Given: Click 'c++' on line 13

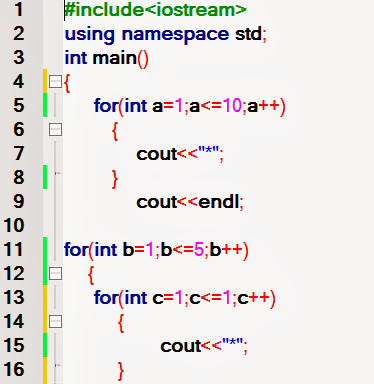Looking at the screenshot, I should (x=253, y=298).
